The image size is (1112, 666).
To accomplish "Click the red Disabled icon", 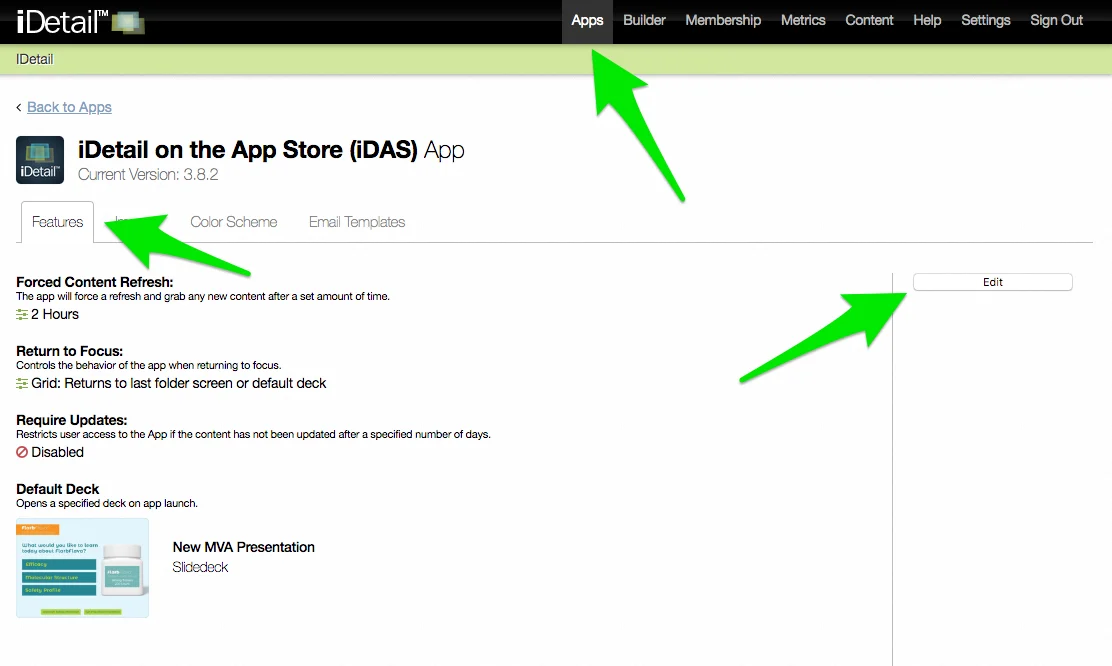I will 22,452.
